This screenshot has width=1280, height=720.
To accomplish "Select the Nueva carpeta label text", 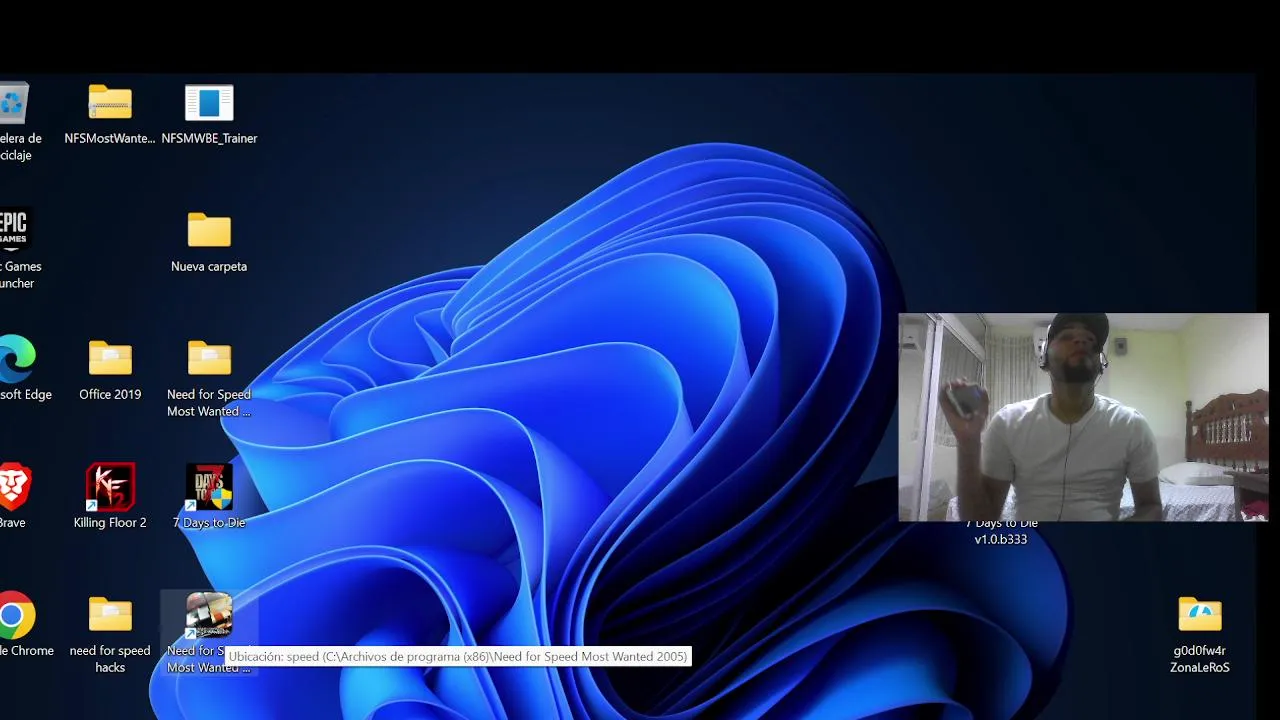I will (209, 266).
